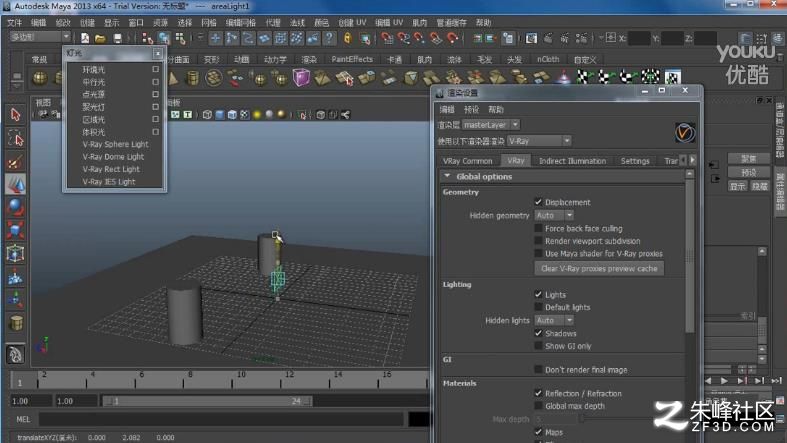
Task: Enable Global max depth checkbox
Action: pyautogui.click(x=539, y=406)
